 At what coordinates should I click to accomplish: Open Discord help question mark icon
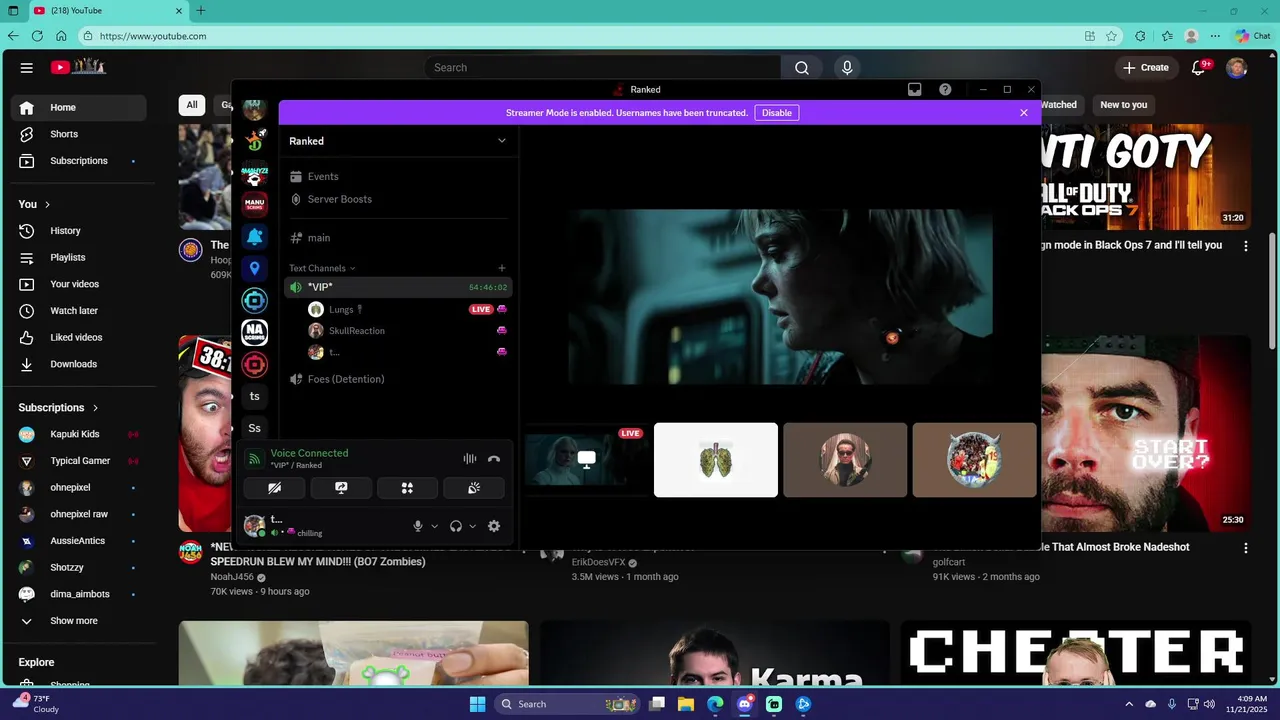(945, 89)
